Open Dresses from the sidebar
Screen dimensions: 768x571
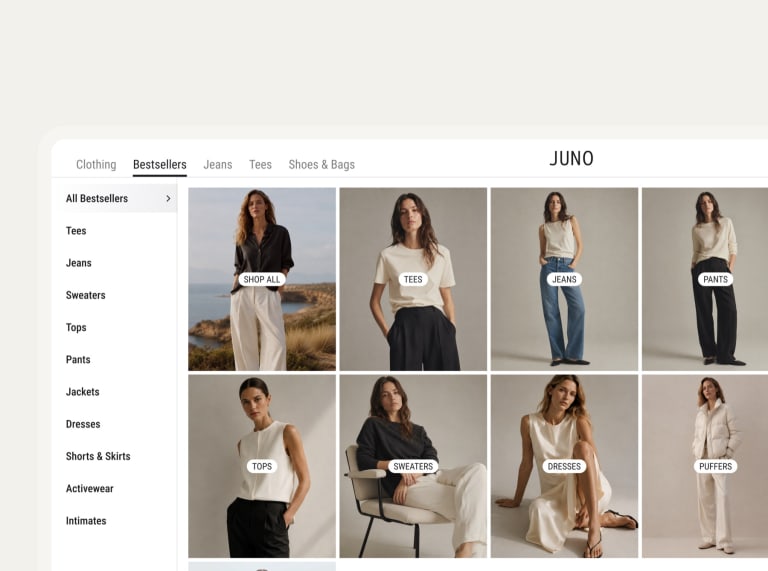[x=83, y=424]
